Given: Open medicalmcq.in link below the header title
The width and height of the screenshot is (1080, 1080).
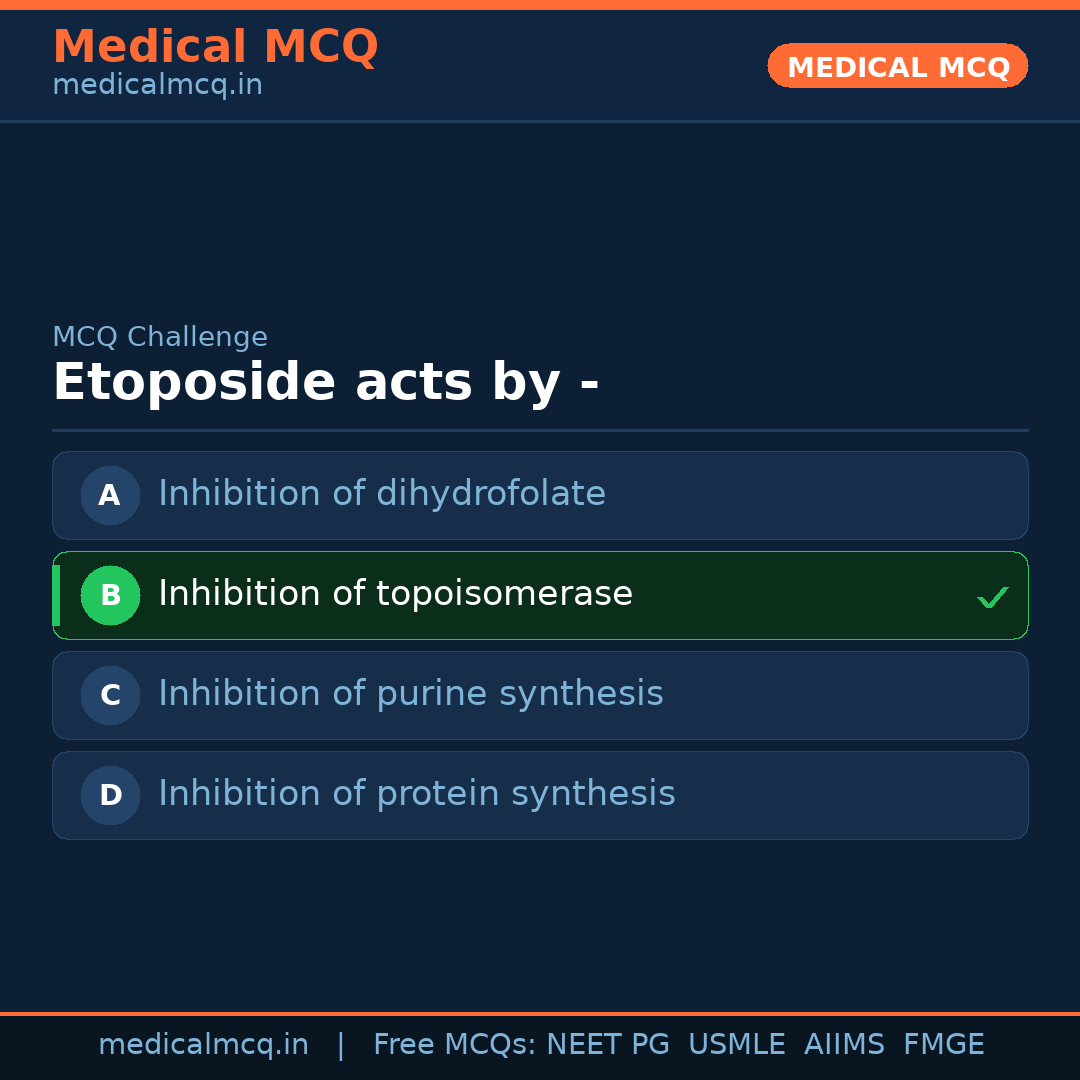Looking at the screenshot, I should (x=157, y=86).
